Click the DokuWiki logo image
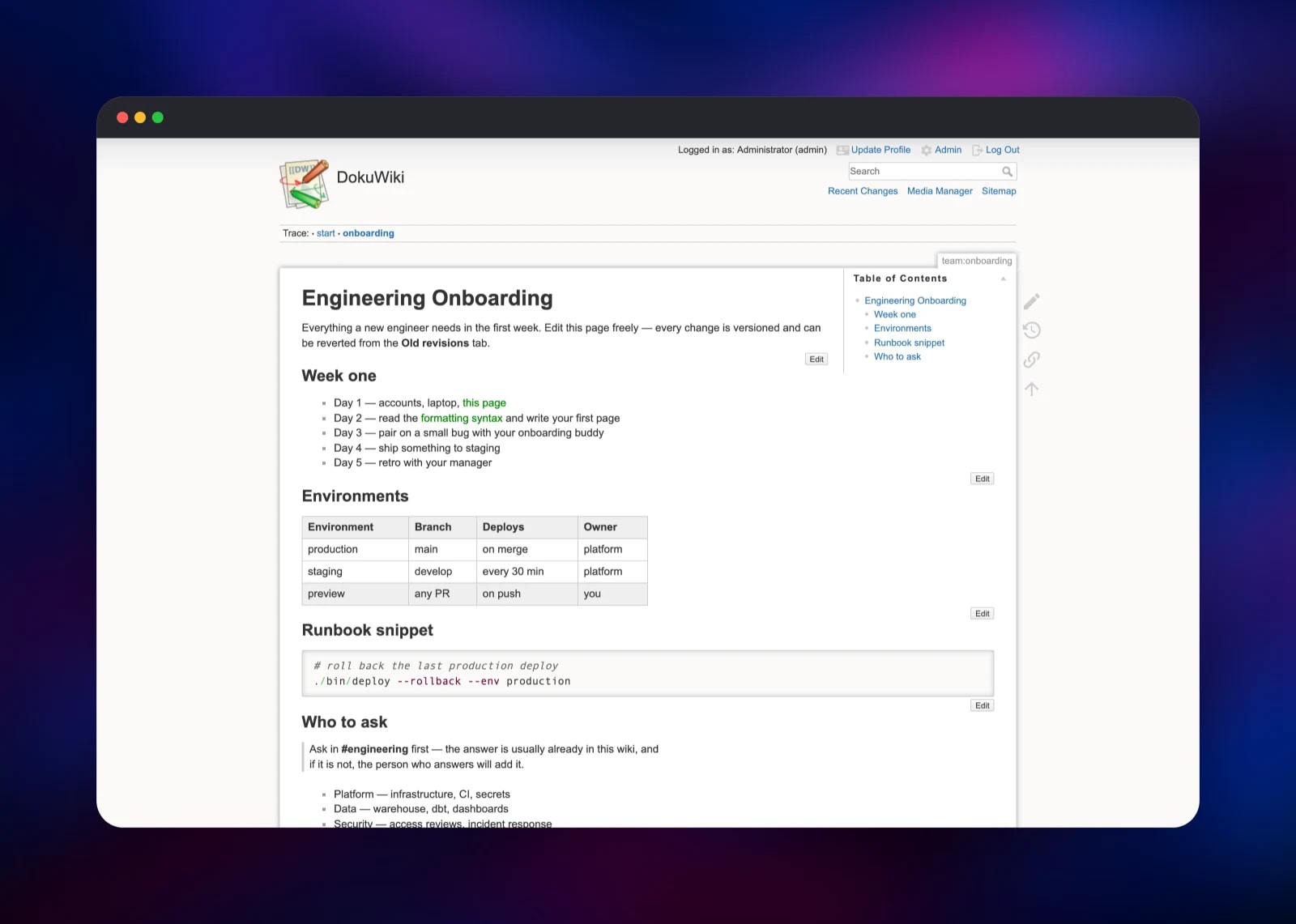 coord(305,184)
